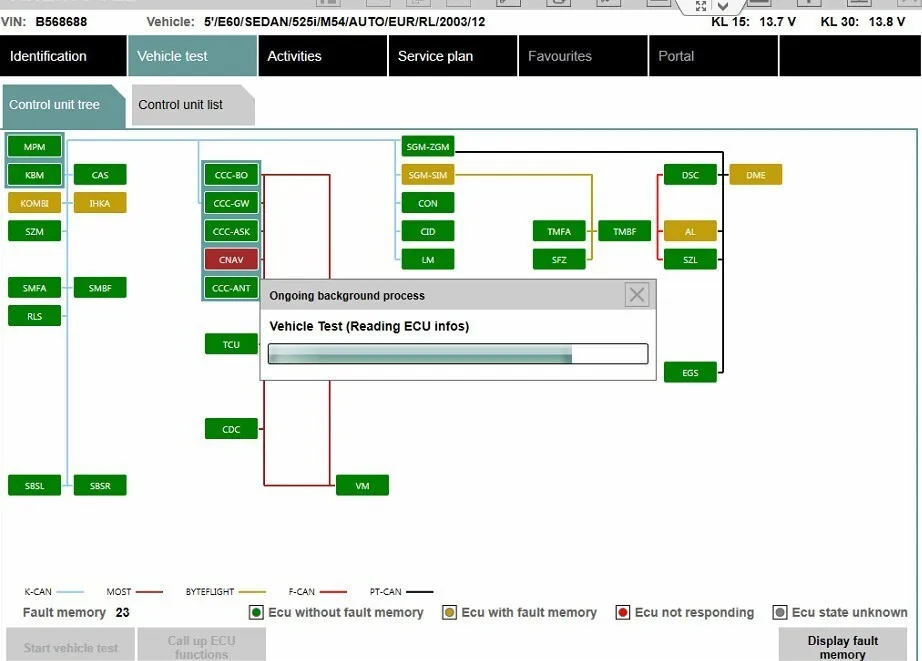Click the fullscreen arrows icon at top
The image size is (922, 661).
[x=700, y=6]
